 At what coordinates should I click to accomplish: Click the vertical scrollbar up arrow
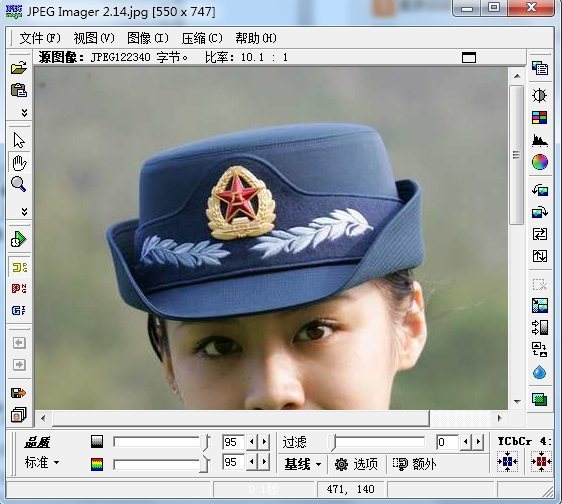tap(517, 76)
